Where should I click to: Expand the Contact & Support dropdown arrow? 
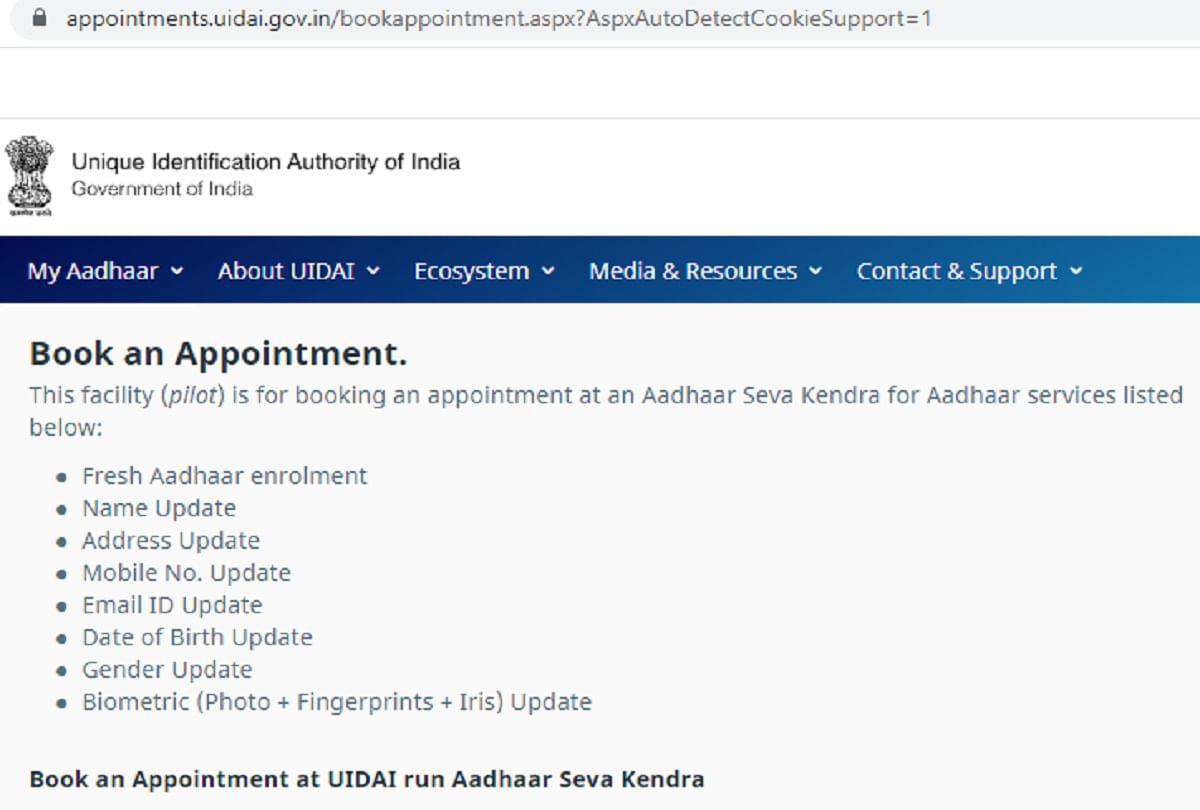1076,270
